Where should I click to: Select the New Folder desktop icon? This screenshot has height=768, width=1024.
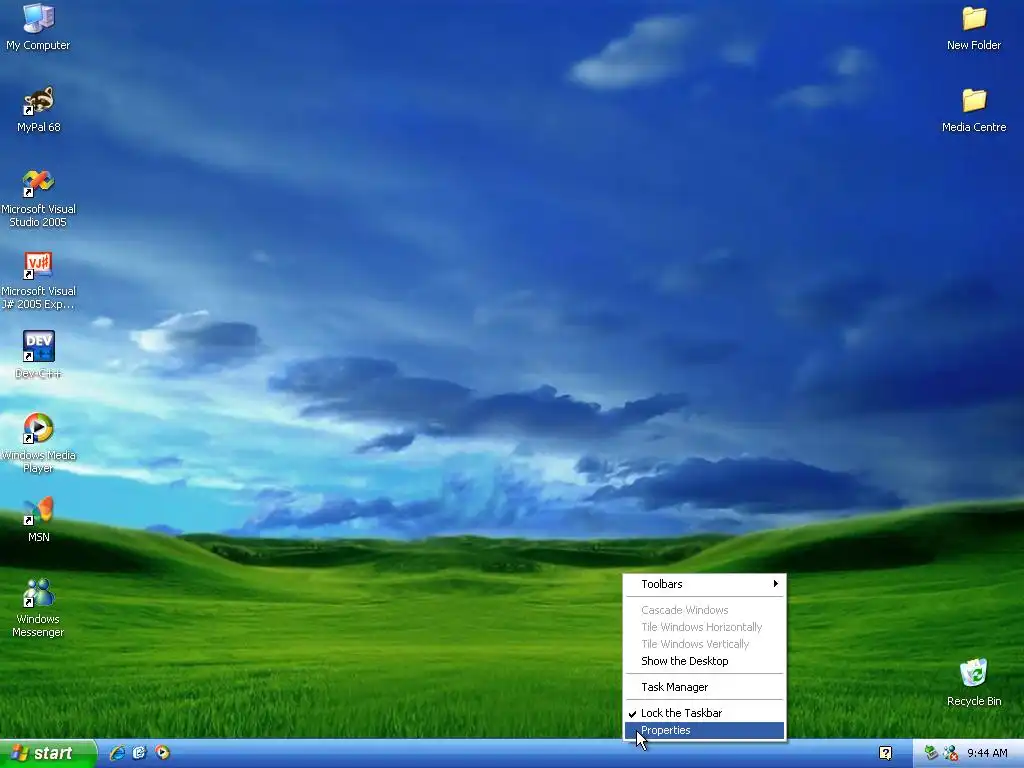click(x=974, y=27)
